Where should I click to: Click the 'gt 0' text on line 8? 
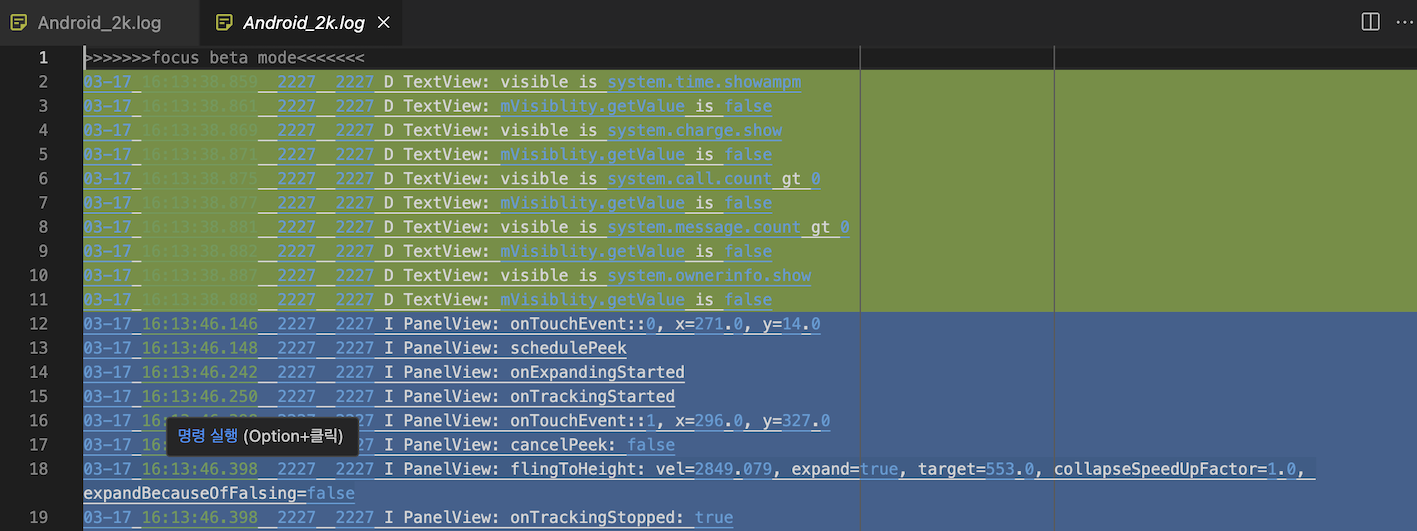pos(830,227)
